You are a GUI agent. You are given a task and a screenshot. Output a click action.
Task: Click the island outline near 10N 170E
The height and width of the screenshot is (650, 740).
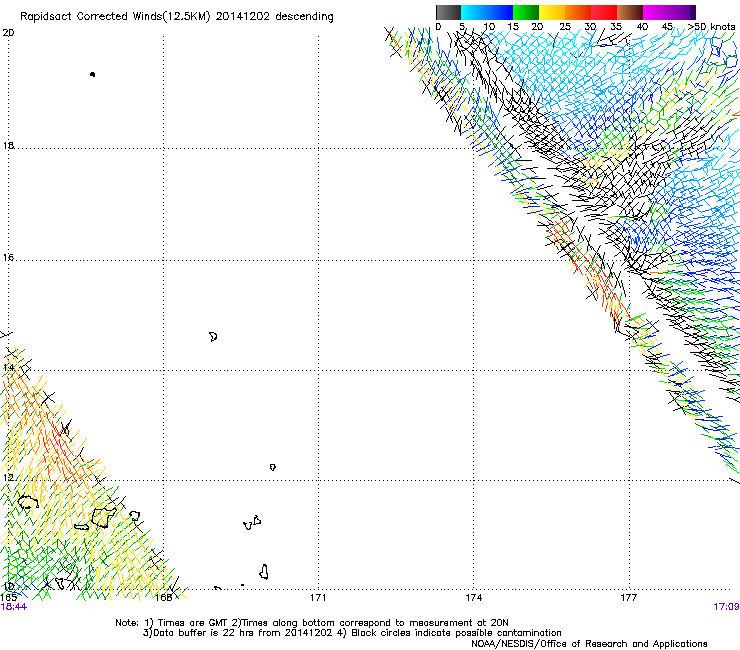click(264, 572)
